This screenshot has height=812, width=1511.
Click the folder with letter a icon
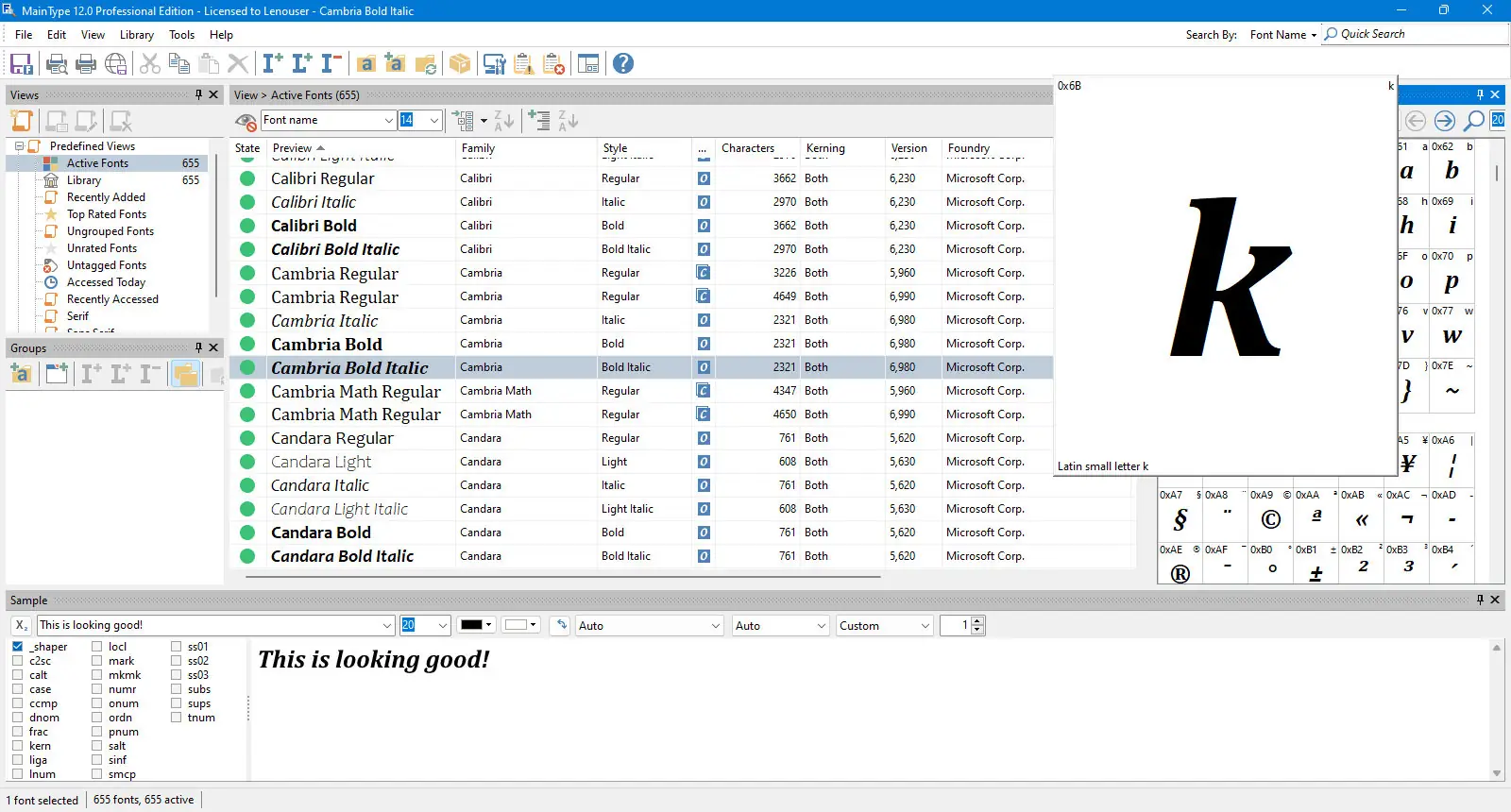click(x=366, y=64)
